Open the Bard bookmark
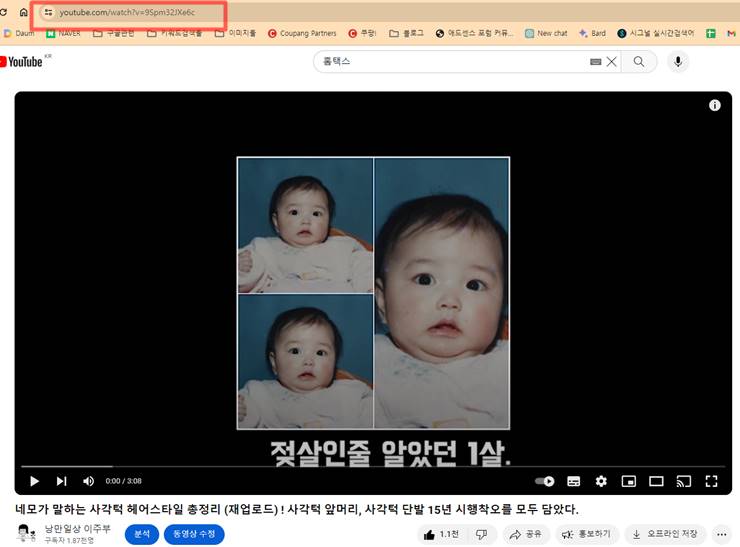This screenshot has width=740, height=547. (592, 33)
